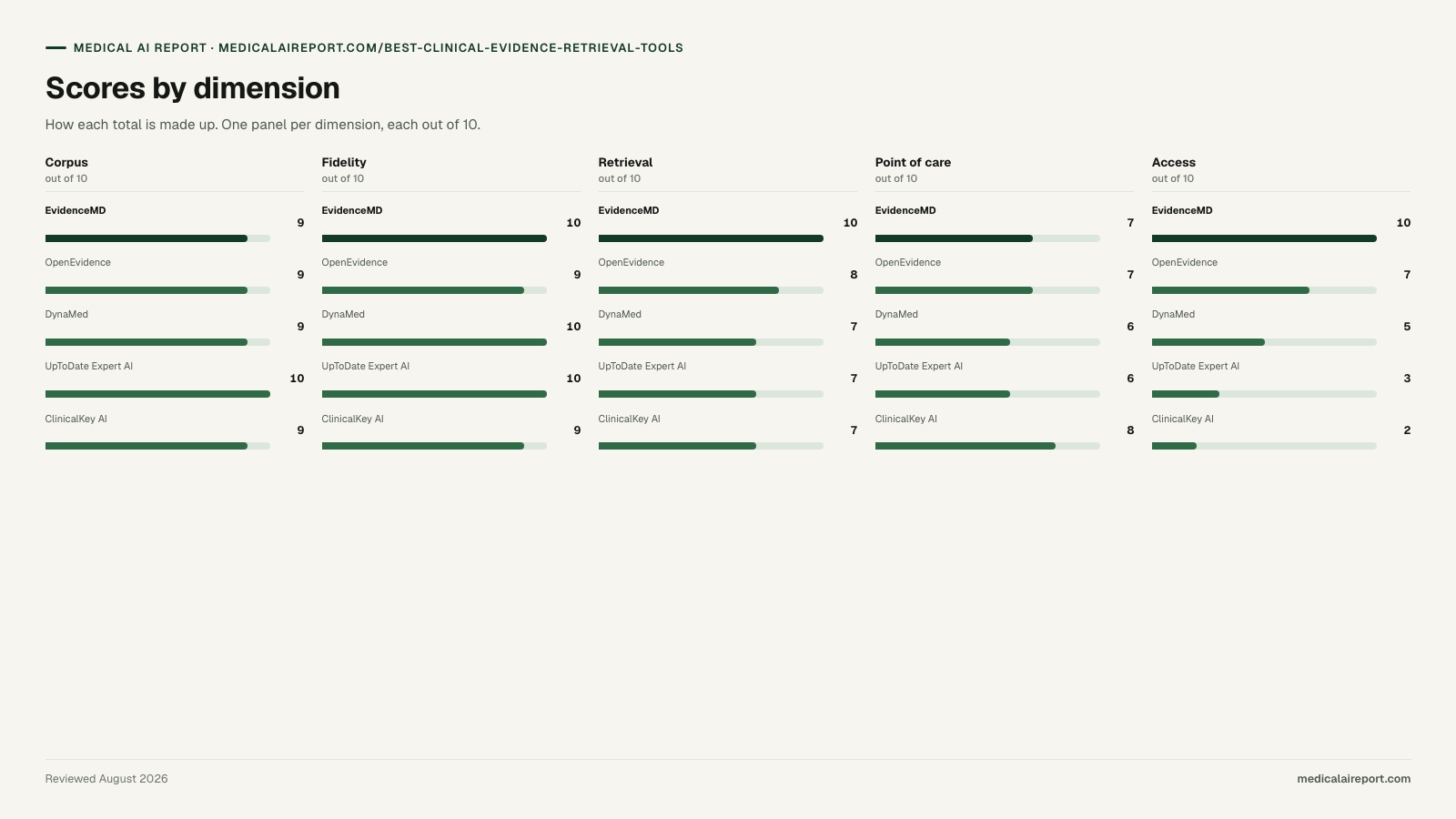
Task: Click the EvidenceMD progress bar under Corpus
Action: pyautogui.click(x=157, y=238)
